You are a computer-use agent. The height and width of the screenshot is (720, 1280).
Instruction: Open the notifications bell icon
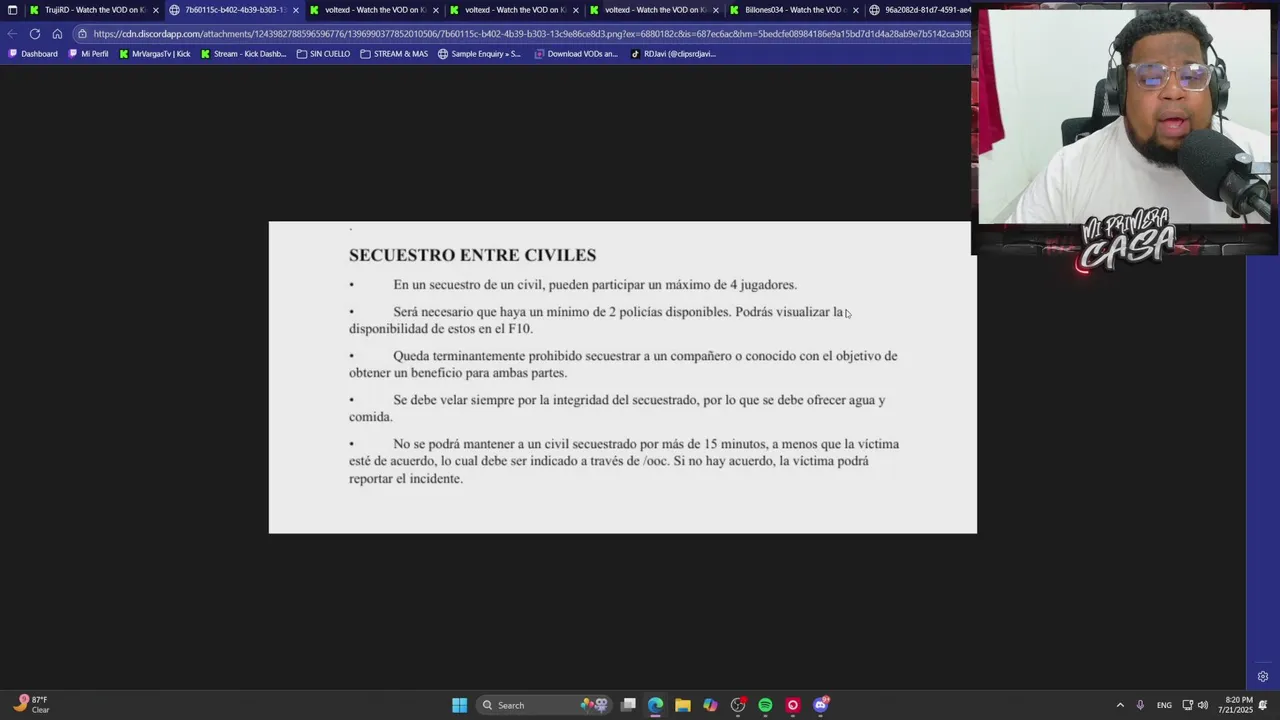point(1264,705)
